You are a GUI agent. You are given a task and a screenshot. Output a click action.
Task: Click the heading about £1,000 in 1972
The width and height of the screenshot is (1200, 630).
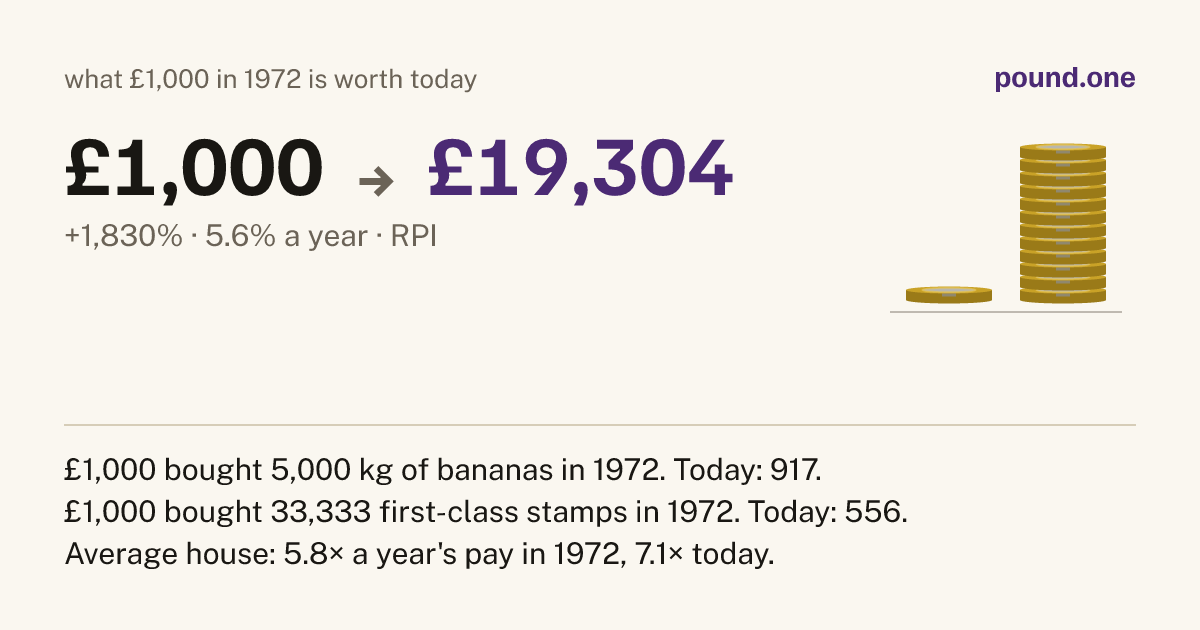pyautogui.click(x=271, y=80)
